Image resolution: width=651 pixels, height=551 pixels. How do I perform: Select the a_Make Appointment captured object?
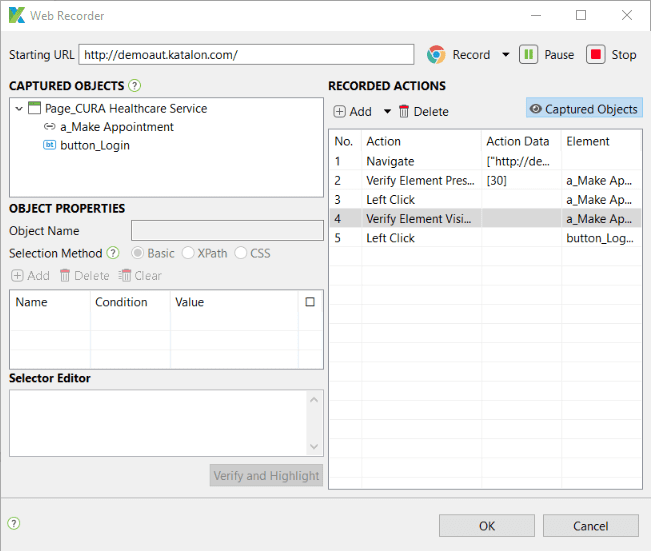[x=116, y=127]
